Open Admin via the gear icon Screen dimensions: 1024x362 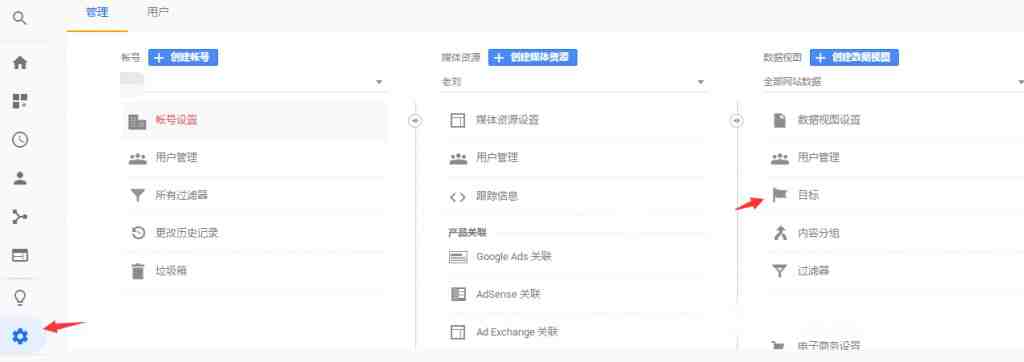click(x=20, y=337)
